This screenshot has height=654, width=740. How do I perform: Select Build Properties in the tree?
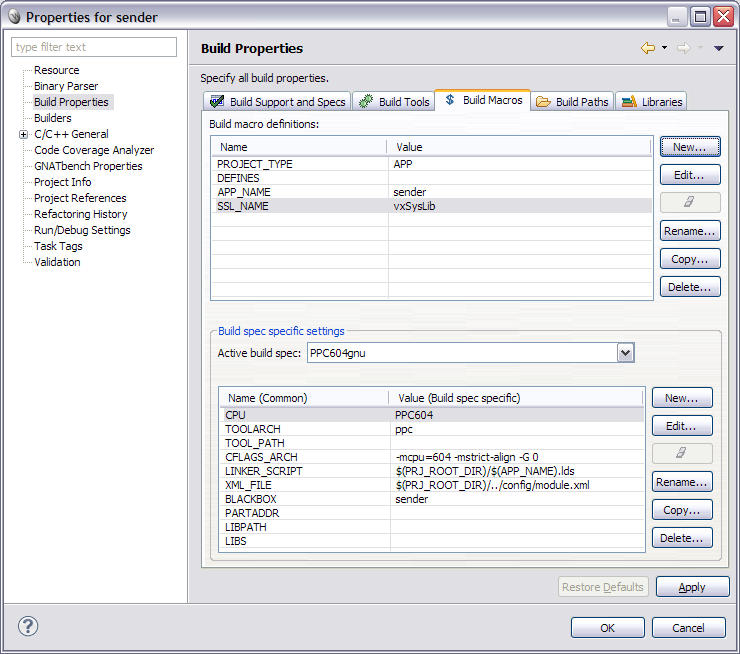(x=71, y=102)
